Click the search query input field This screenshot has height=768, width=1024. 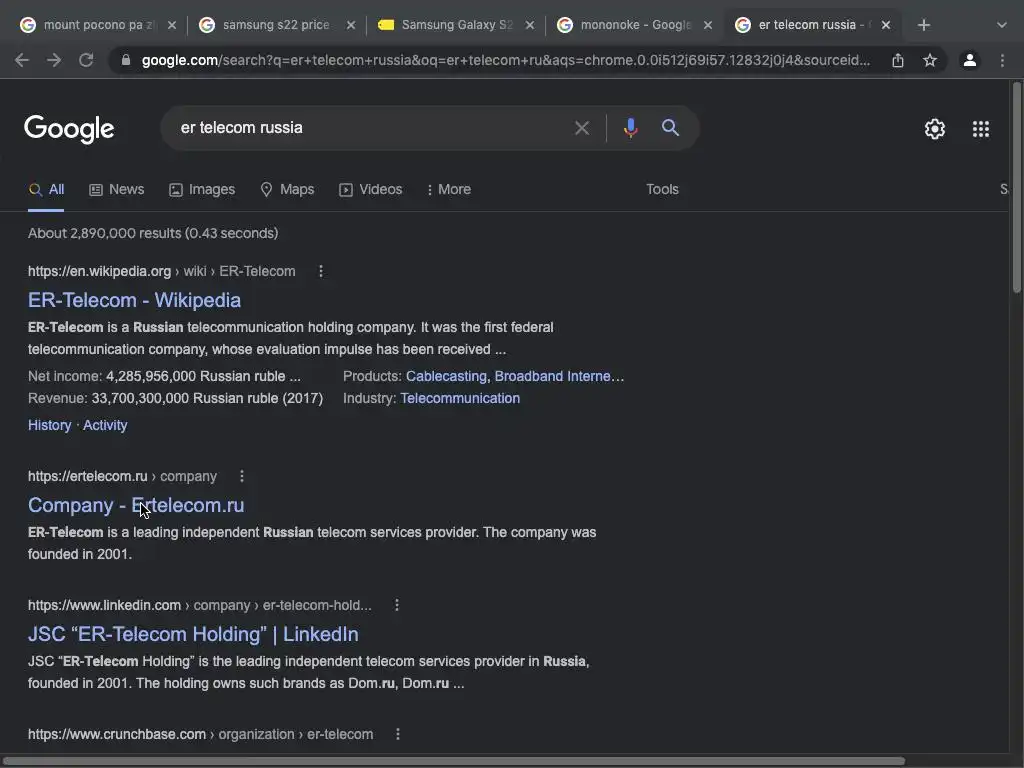pos(369,127)
